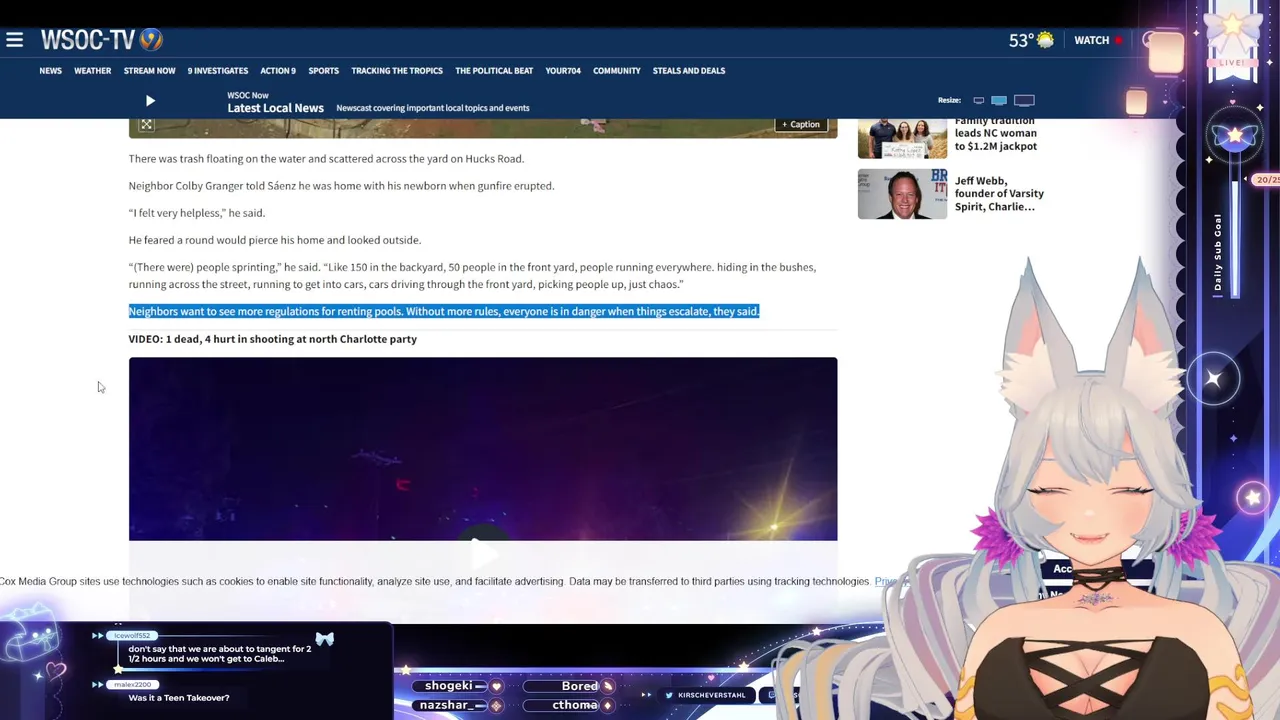1280x720 pixels.
Task: Open ACTION 9 section
Action: click(278, 71)
